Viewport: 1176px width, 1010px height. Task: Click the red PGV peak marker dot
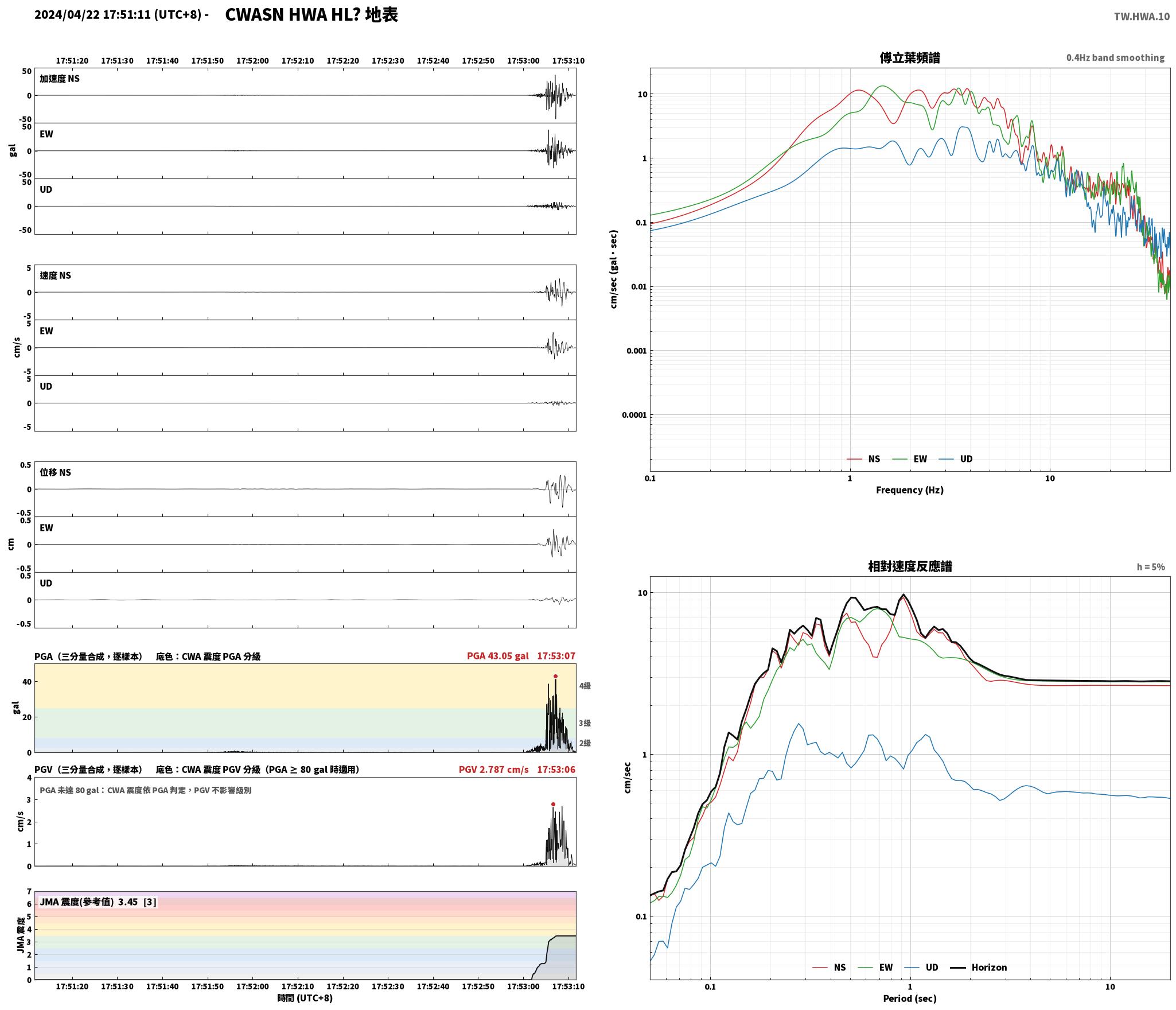(553, 804)
